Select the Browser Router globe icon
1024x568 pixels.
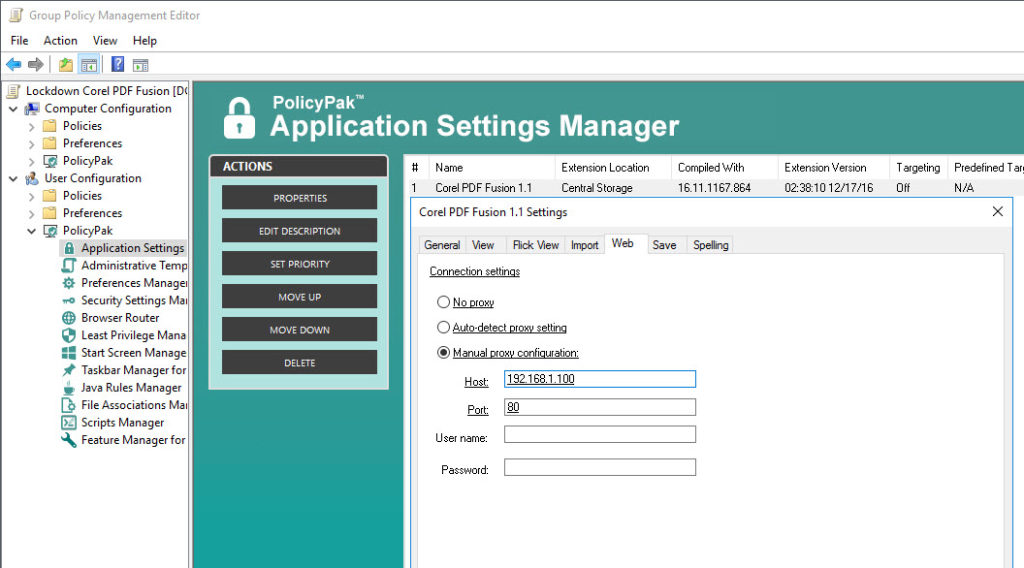click(69, 318)
